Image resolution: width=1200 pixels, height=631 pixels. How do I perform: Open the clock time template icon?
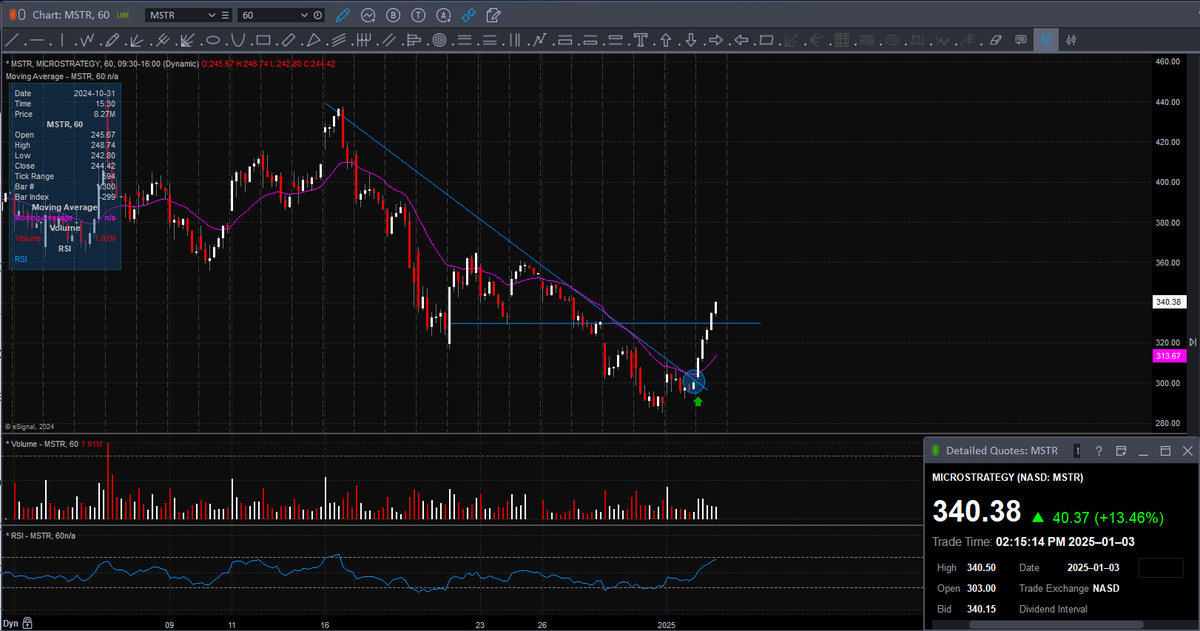tap(318, 16)
